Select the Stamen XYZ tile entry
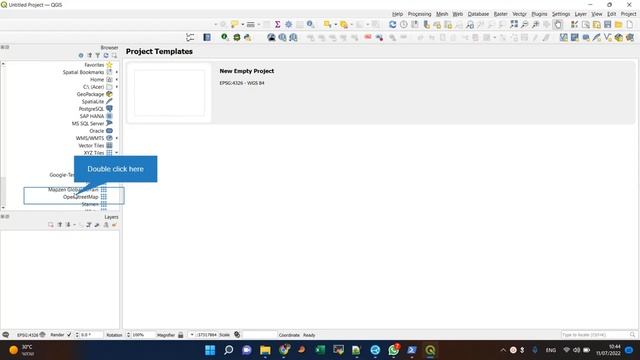640x360 pixels. tap(90, 204)
